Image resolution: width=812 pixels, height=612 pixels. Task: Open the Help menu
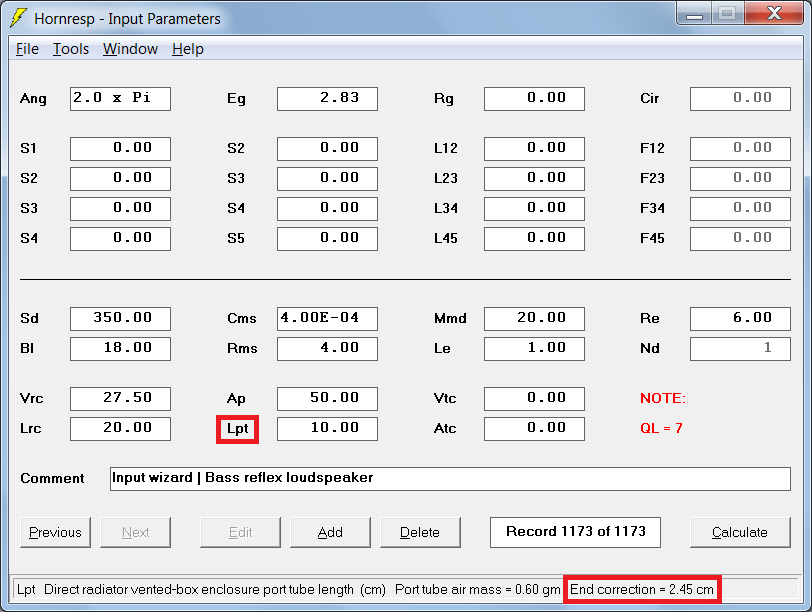[x=187, y=49]
